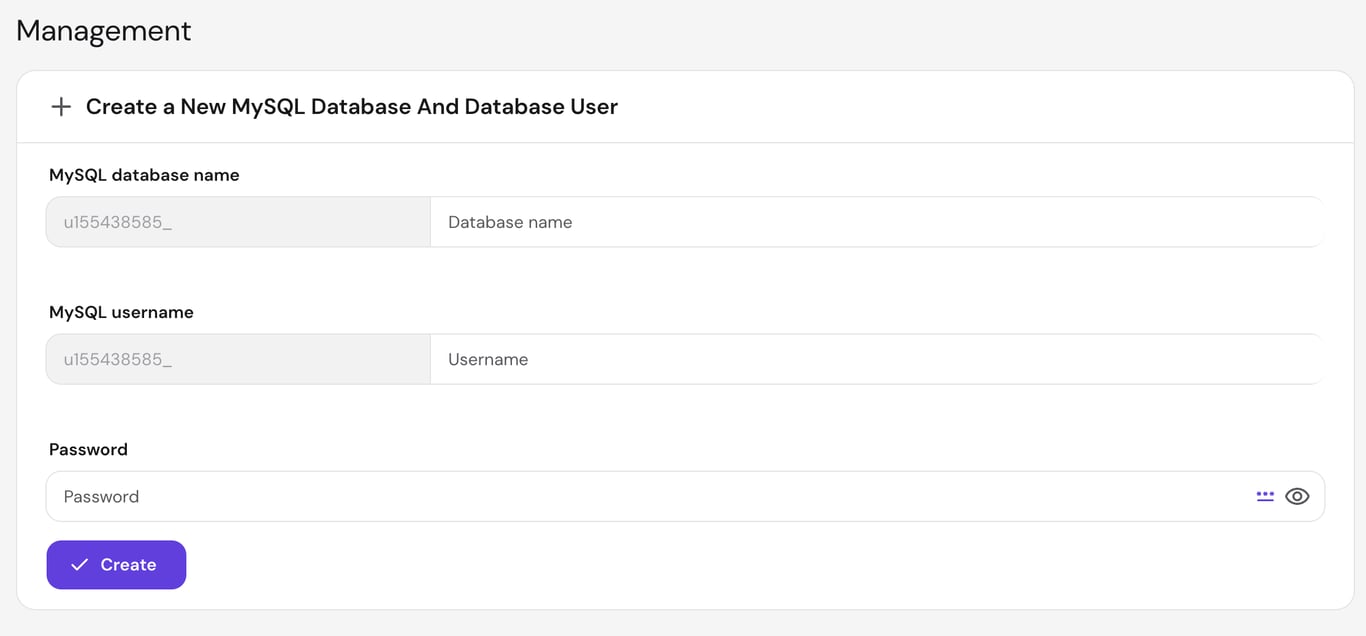Click the Create a New MySQL Database And Database User heading

tap(352, 107)
